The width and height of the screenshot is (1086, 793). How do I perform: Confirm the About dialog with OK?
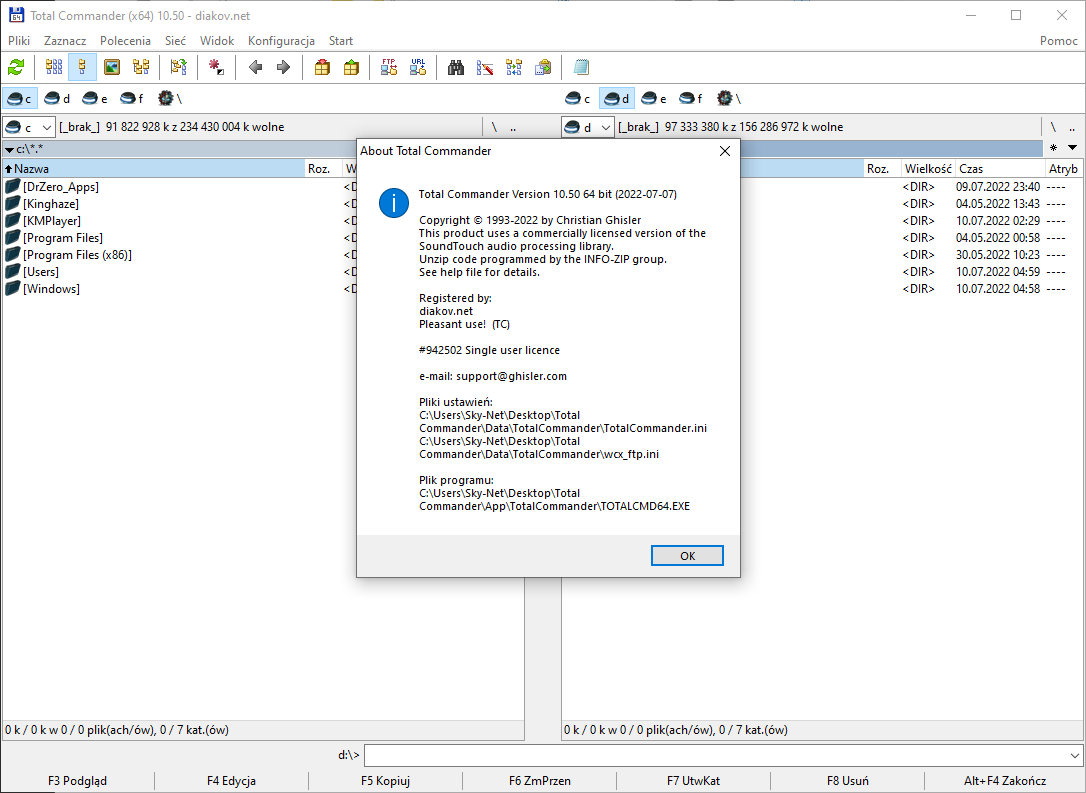point(687,555)
